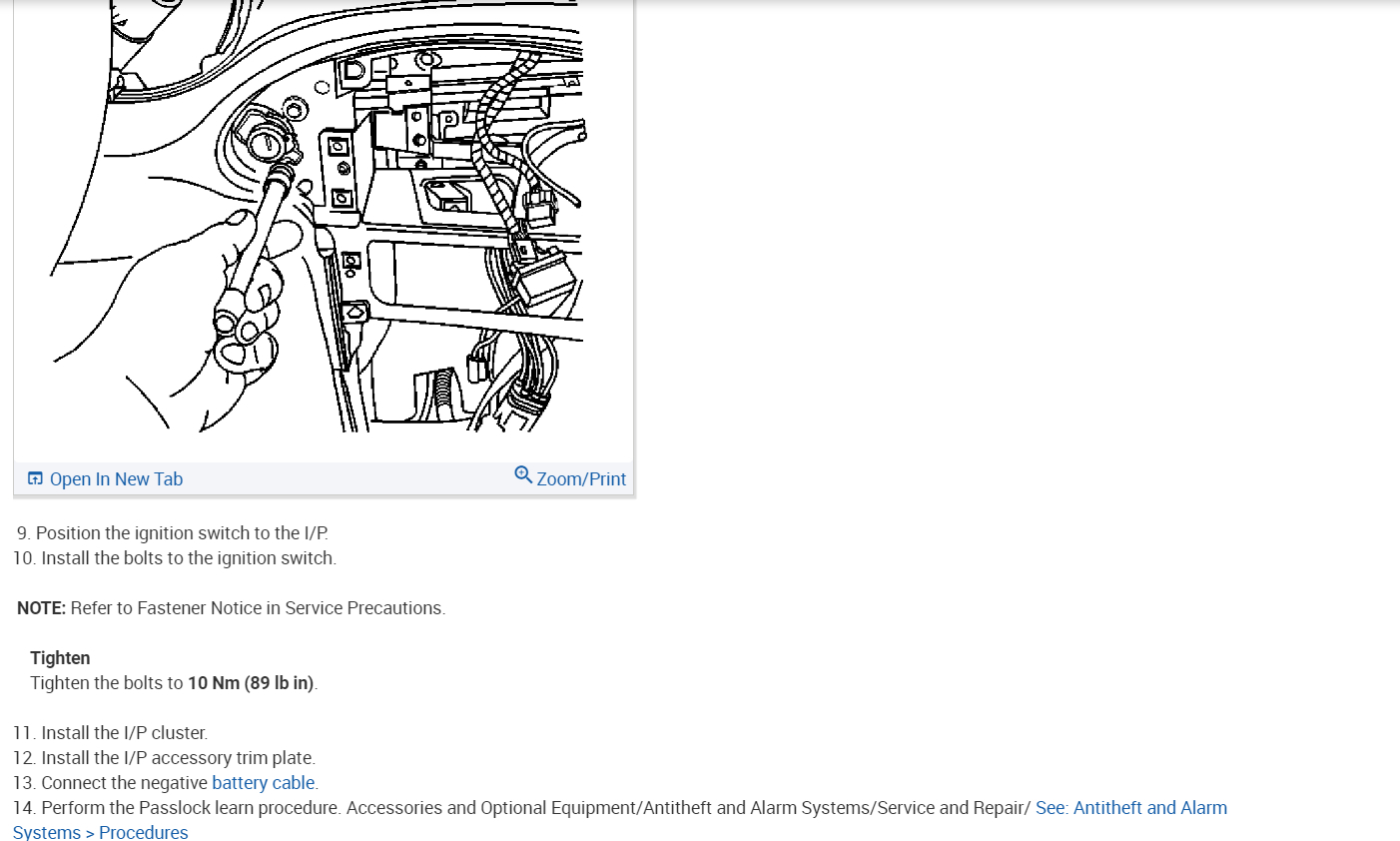Click the bold Tighten heading
1400x841 pixels.
60,658
